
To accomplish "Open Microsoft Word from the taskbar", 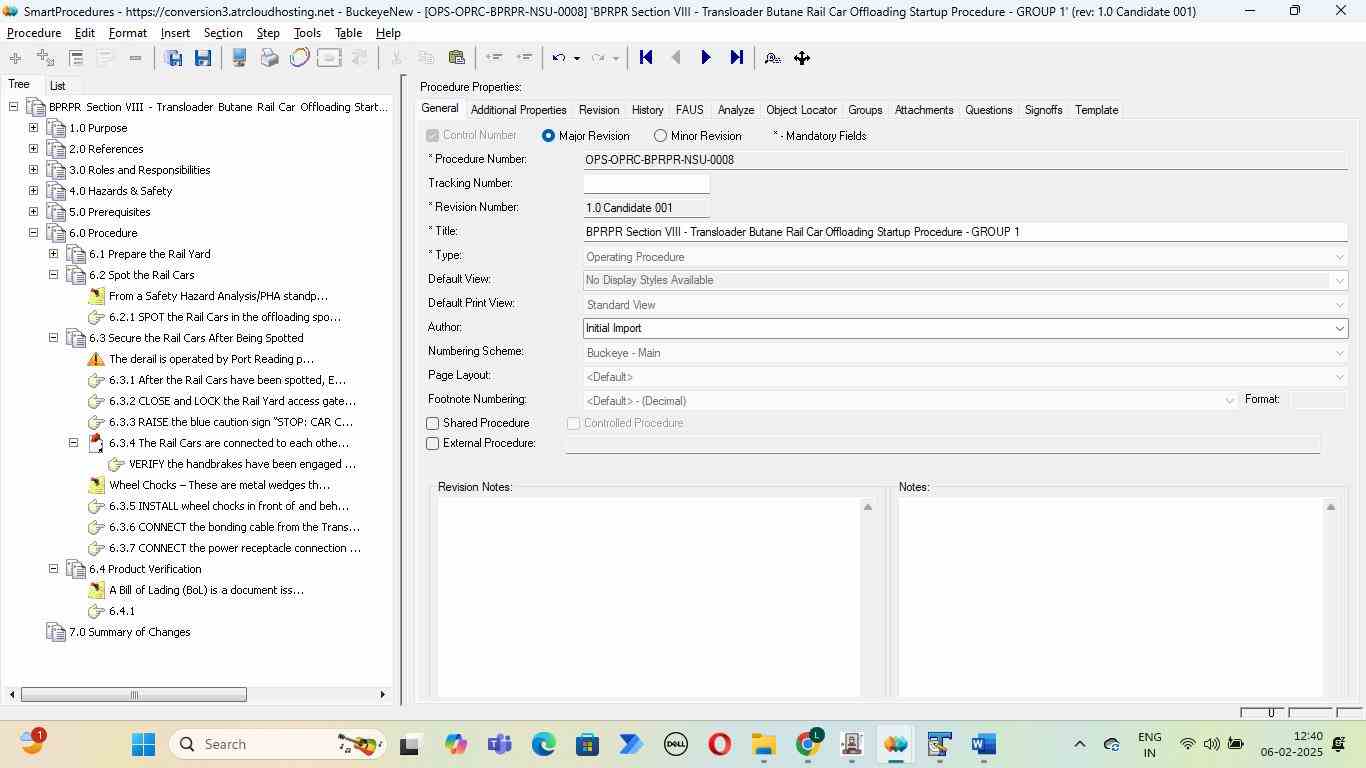I will click(x=983, y=745).
